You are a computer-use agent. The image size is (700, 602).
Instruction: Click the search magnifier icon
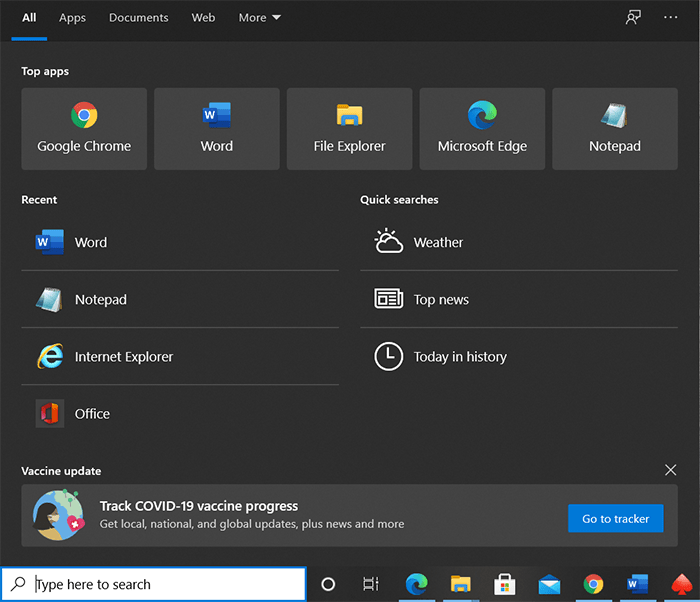click(18, 584)
